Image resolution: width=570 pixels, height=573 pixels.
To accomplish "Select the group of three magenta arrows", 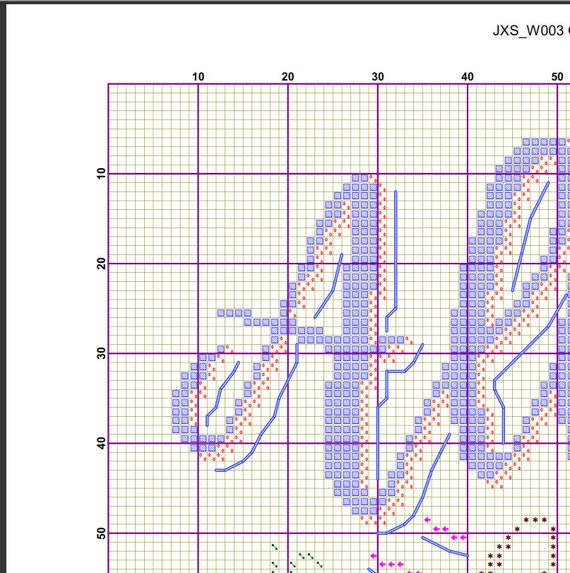I will click(391, 565).
